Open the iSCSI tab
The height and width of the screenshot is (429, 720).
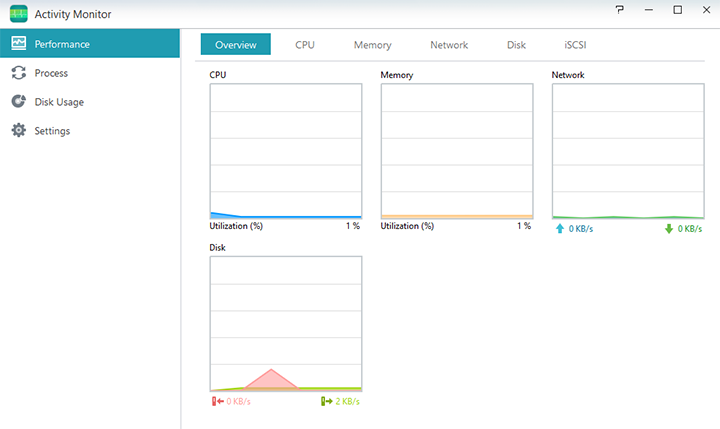(x=575, y=45)
